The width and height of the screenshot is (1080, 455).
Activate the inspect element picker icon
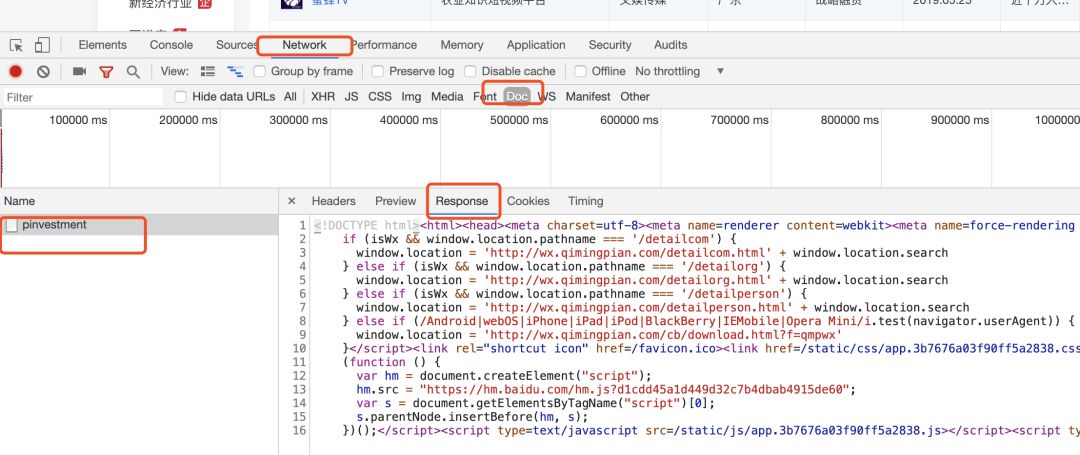click(x=16, y=45)
